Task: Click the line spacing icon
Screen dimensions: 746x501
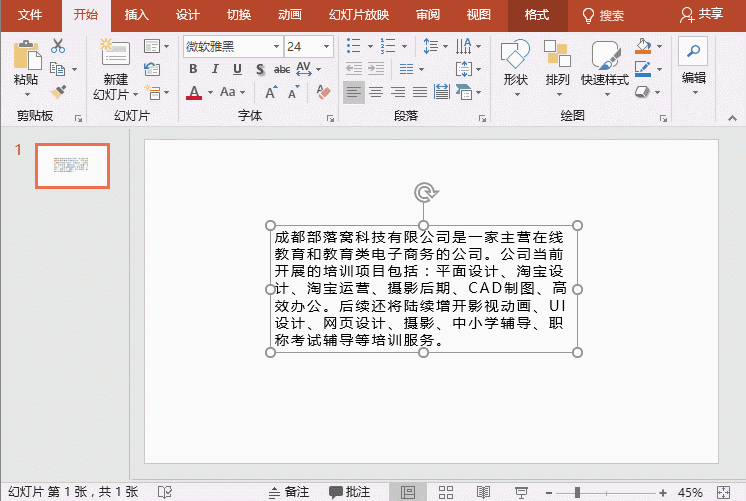Action: pyautogui.click(x=430, y=46)
